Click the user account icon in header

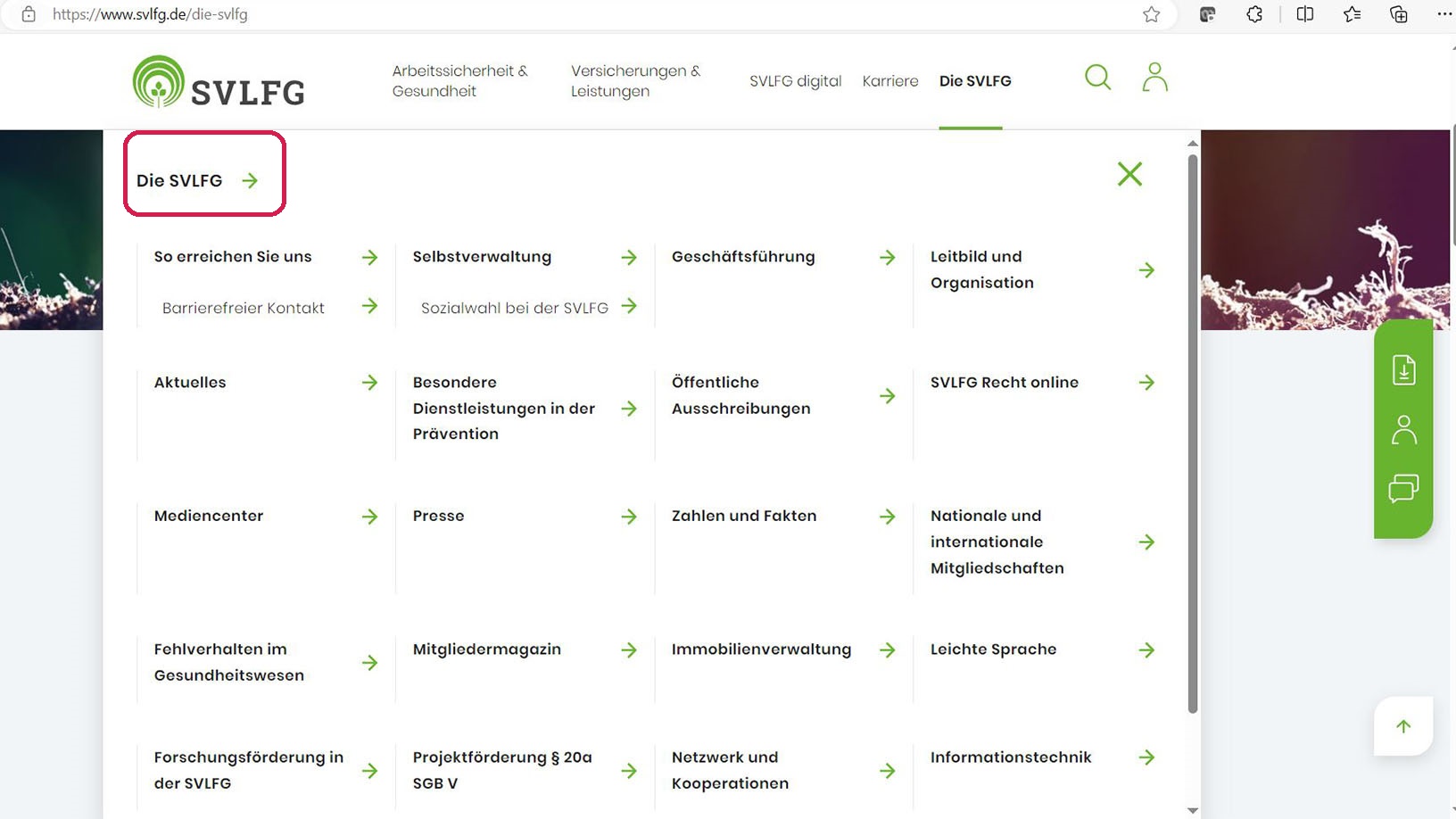tap(1154, 78)
